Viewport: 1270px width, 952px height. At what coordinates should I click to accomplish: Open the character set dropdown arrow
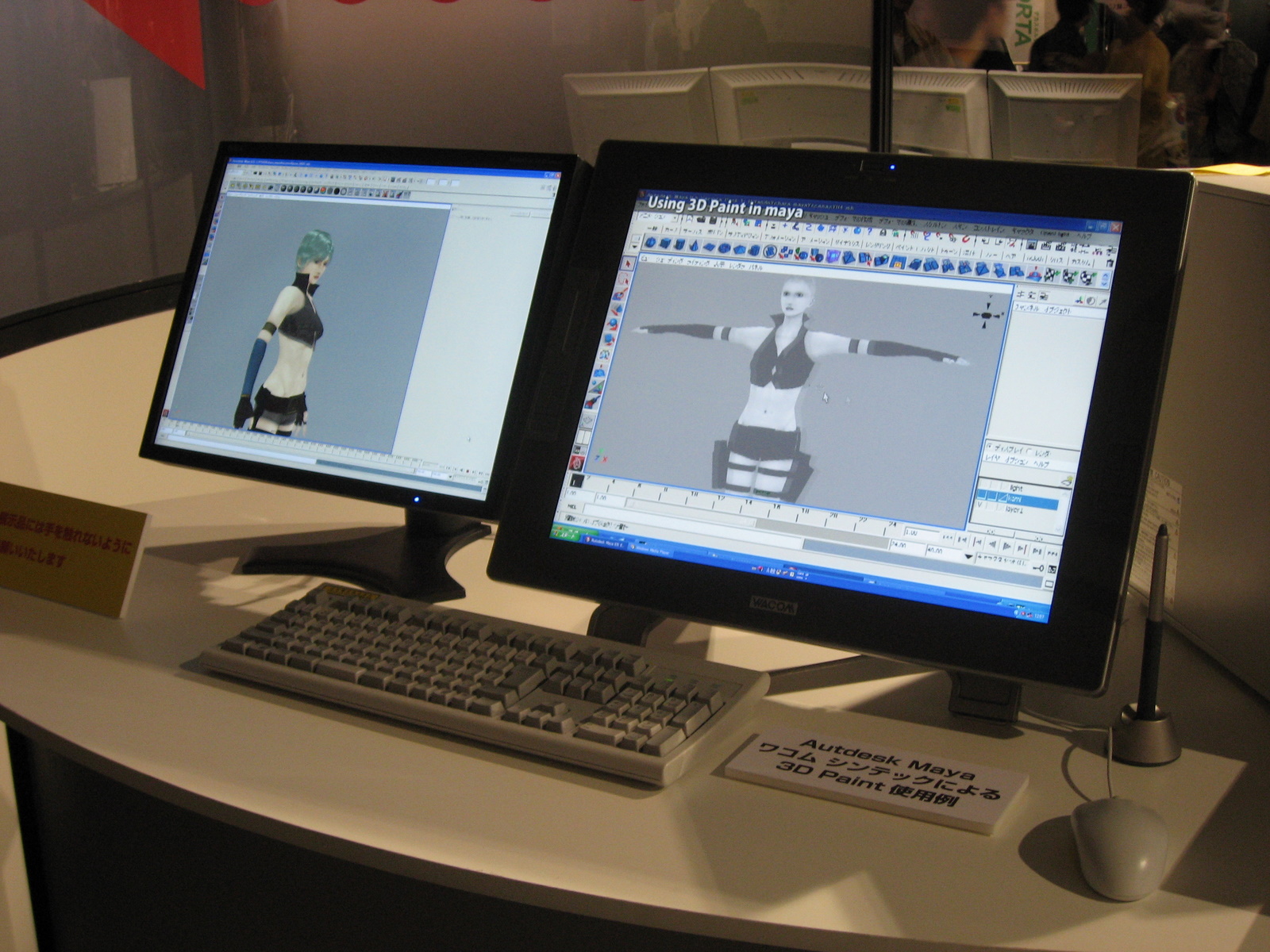967,558
